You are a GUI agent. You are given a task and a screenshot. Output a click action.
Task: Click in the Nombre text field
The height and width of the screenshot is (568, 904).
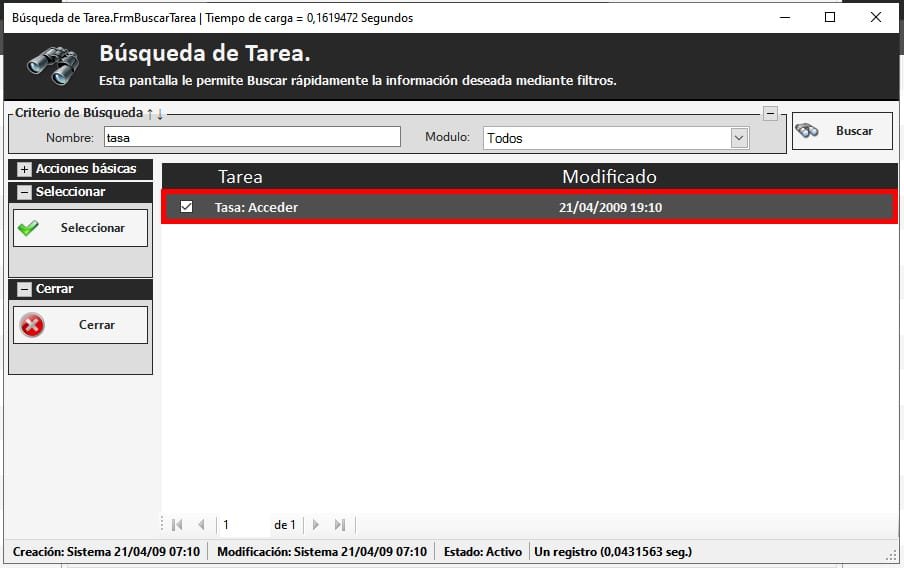point(250,138)
